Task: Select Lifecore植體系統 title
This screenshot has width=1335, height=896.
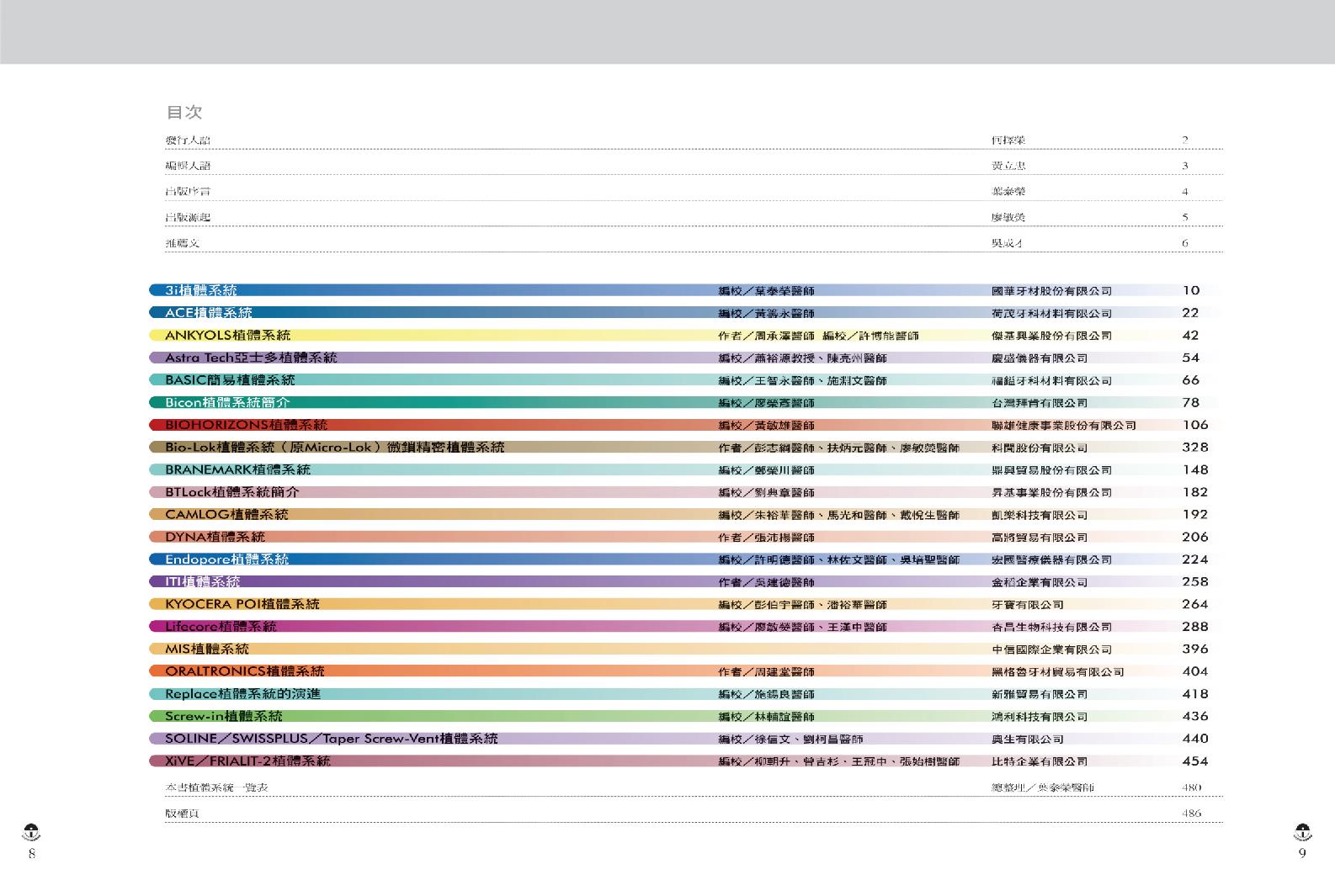Action: [x=221, y=627]
